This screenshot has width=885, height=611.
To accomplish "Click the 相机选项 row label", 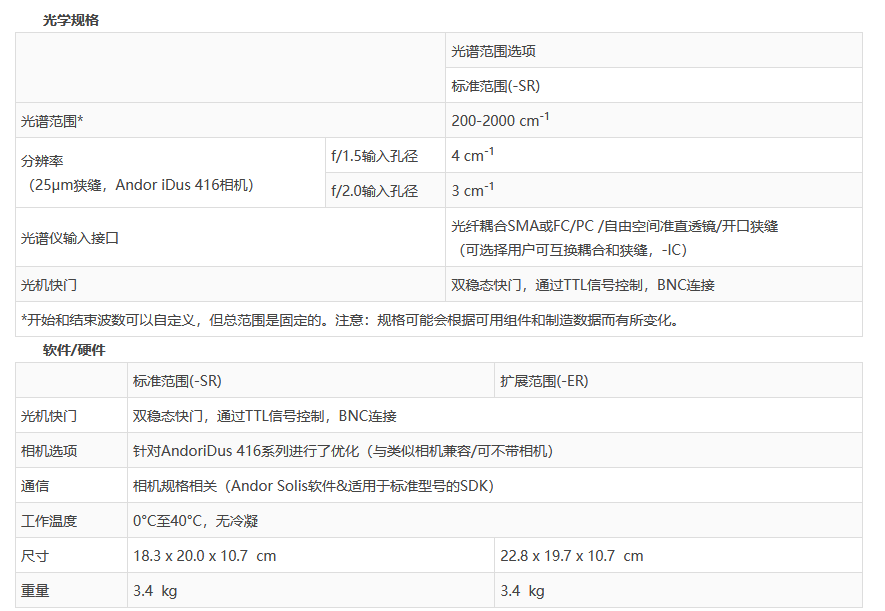I will point(49,451).
